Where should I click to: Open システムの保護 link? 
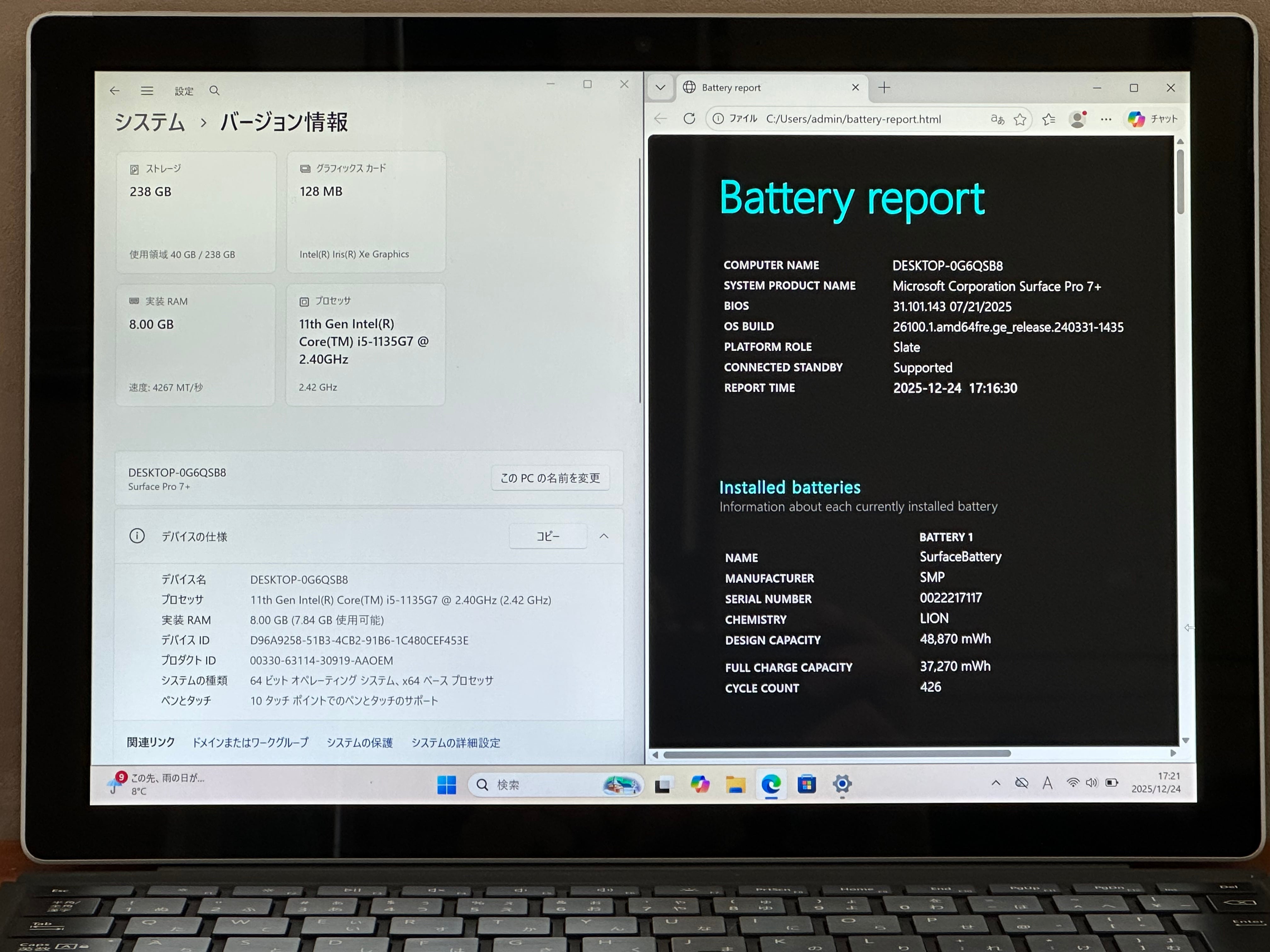(x=359, y=743)
